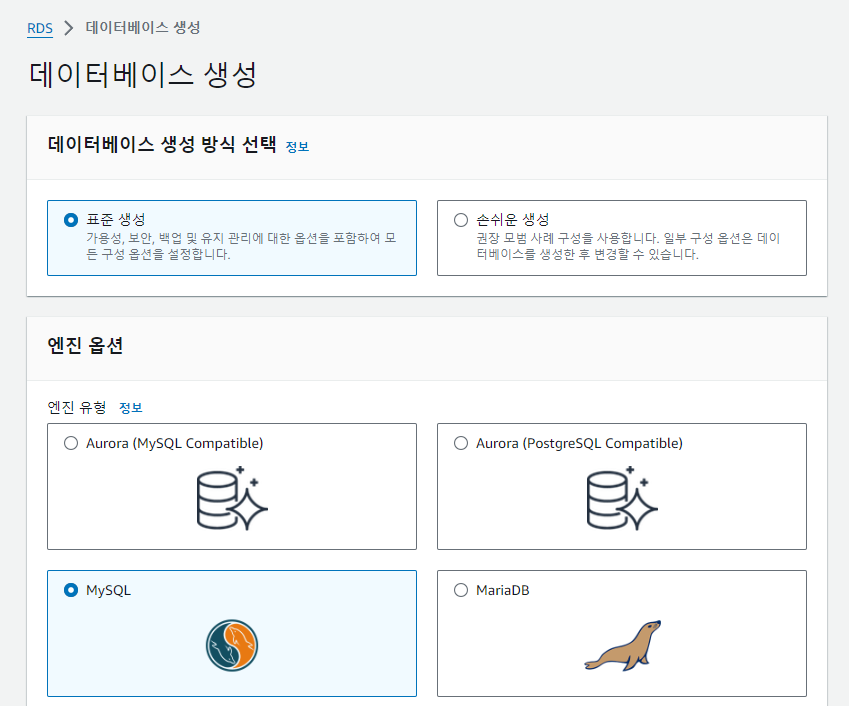849x706 pixels.
Task: Select the MariaDB engine radio button
Action: point(461,590)
